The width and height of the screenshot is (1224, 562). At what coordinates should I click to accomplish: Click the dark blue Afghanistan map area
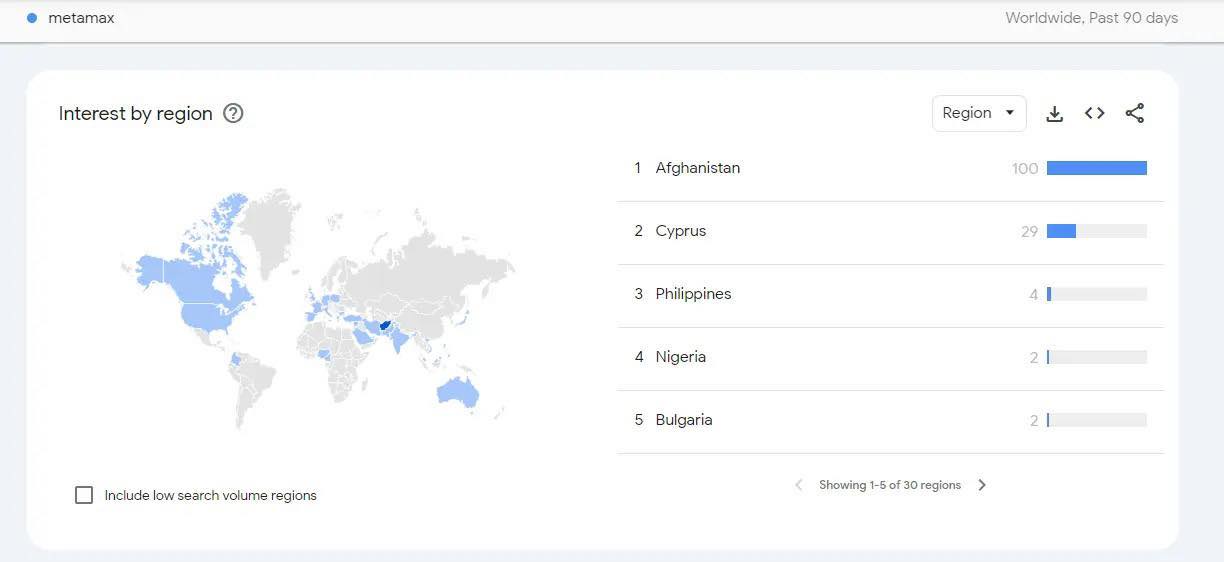click(x=384, y=326)
